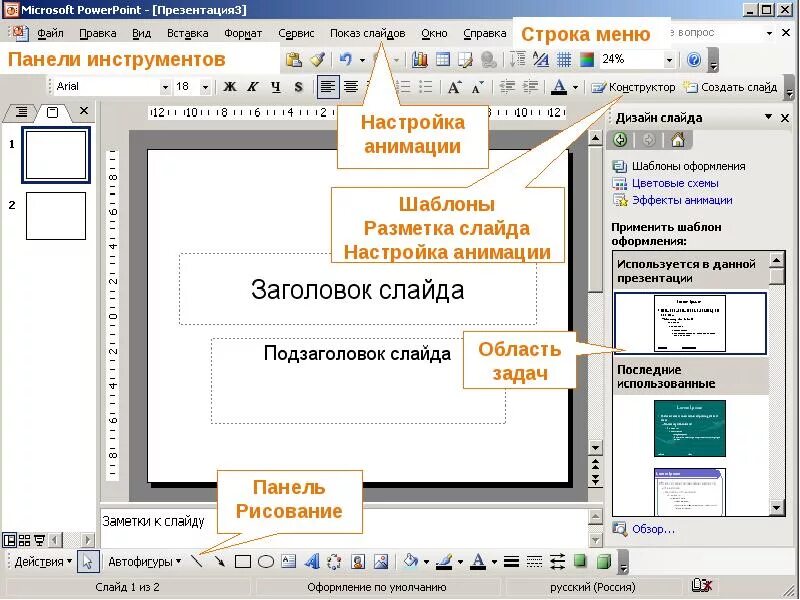Viewport: 800px width, 600px height.
Task: Toggle text shadow (S) formatting
Action: click(x=299, y=87)
